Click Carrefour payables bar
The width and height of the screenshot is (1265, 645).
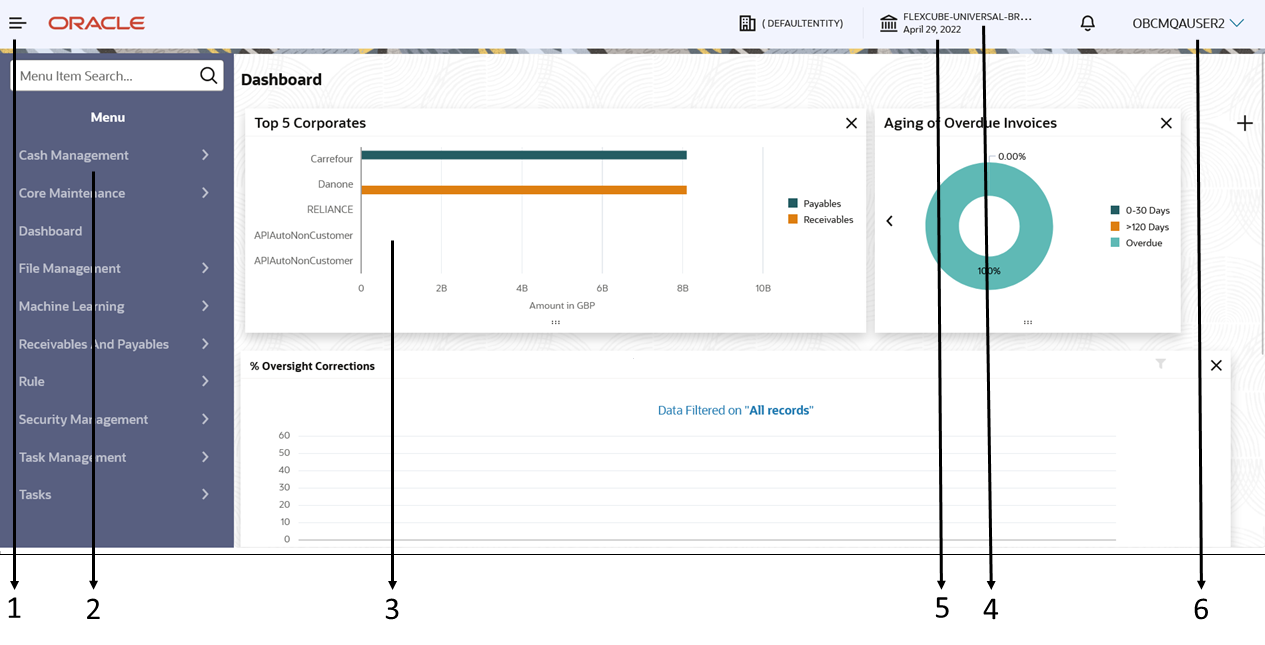[524, 155]
